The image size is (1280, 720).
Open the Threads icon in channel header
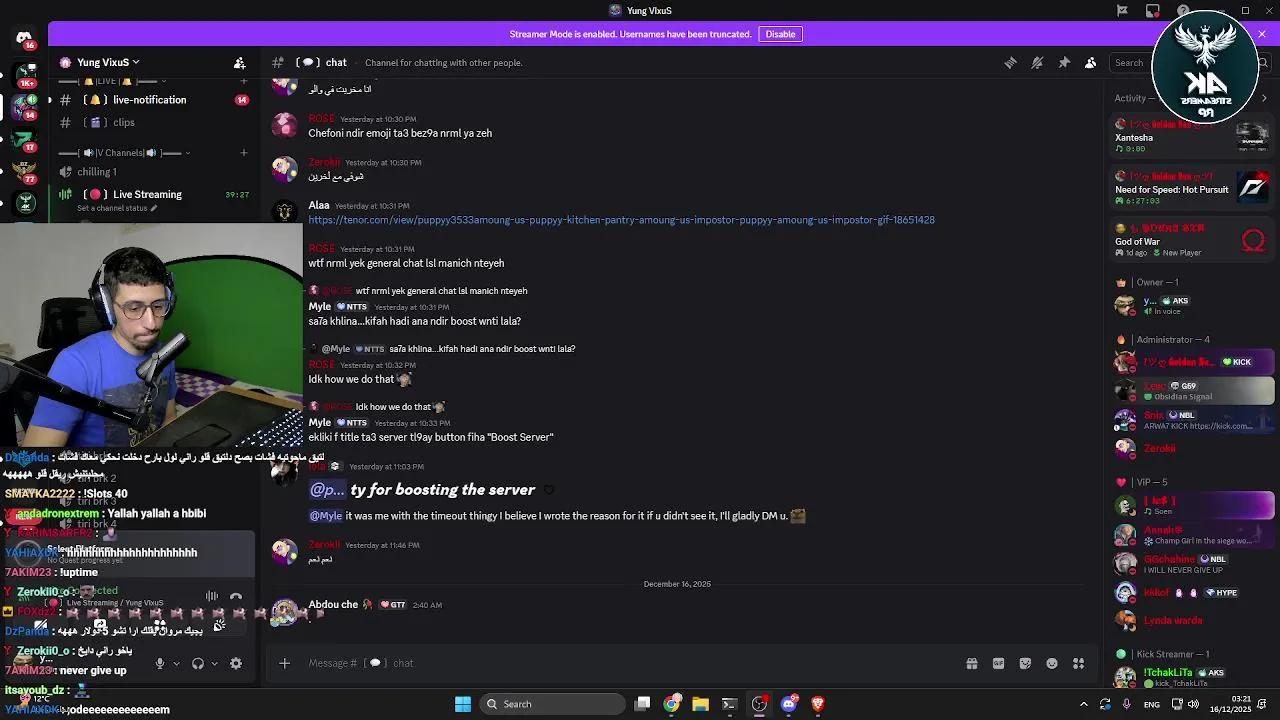coord(1010,62)
